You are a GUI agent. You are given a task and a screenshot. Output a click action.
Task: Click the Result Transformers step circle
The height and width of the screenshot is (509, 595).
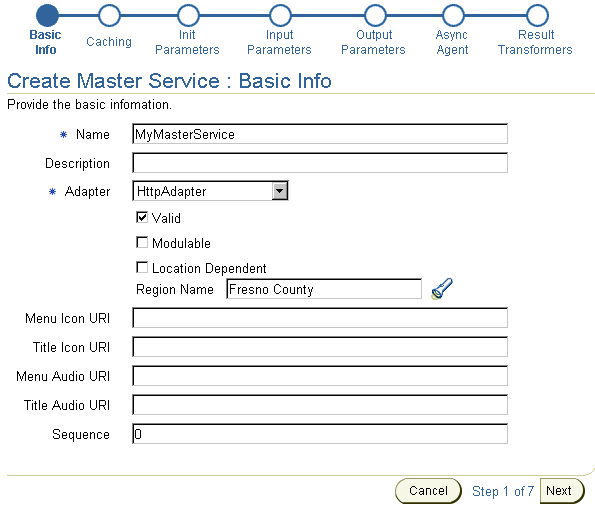tap(537, 15)
